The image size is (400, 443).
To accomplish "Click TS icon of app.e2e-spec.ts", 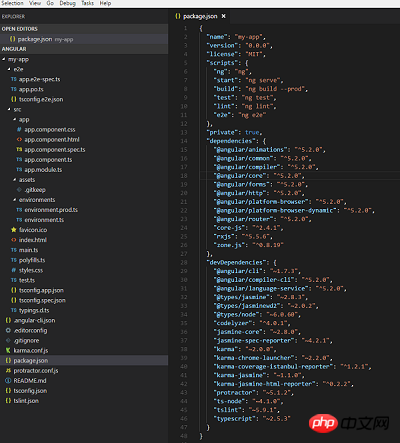I will point(14,79).
